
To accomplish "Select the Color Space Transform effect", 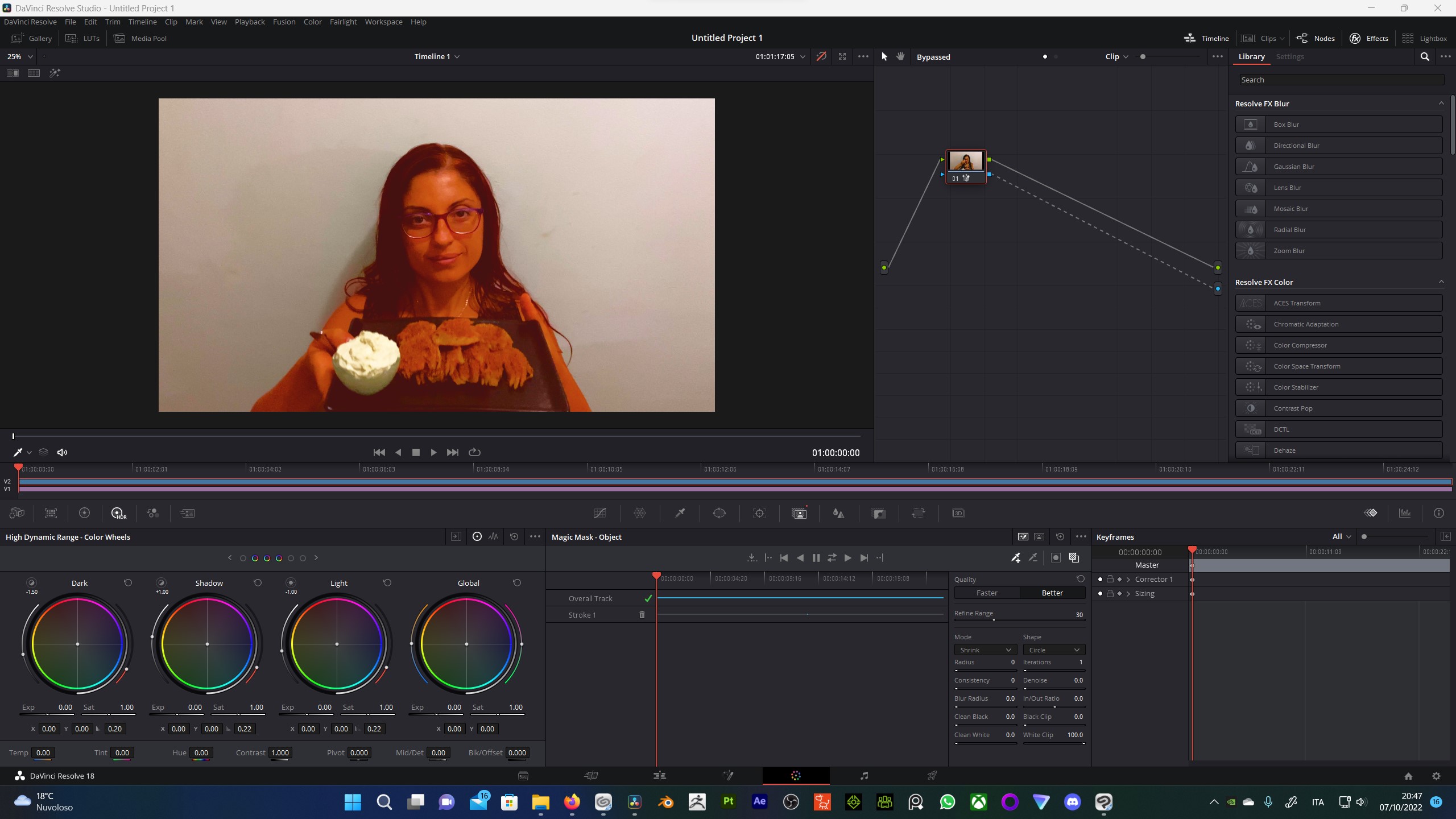I will click(1339, 366).
